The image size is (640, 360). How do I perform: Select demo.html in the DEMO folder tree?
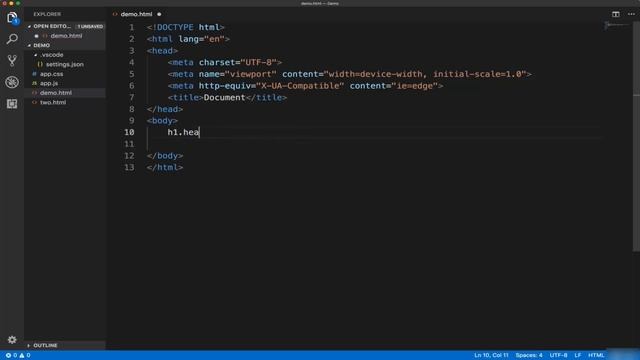pyautogui.click(x=56, y=93)
